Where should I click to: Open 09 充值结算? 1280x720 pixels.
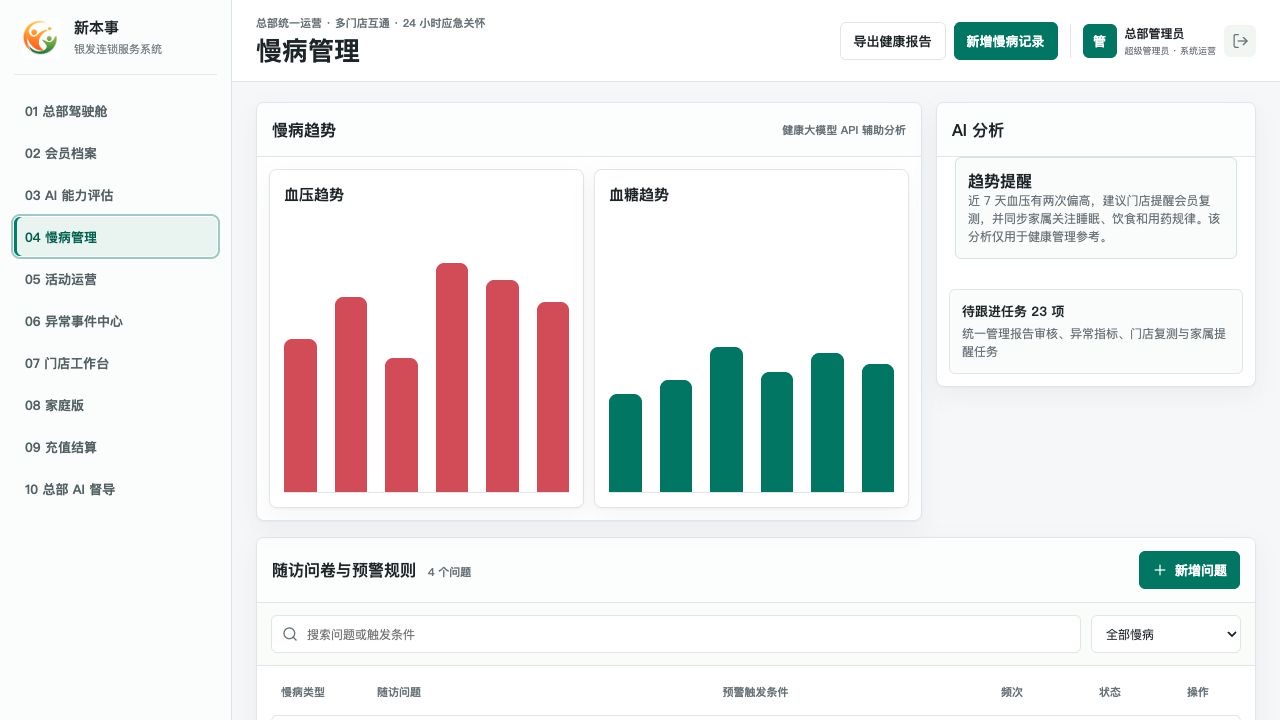(x=116, y=447)
